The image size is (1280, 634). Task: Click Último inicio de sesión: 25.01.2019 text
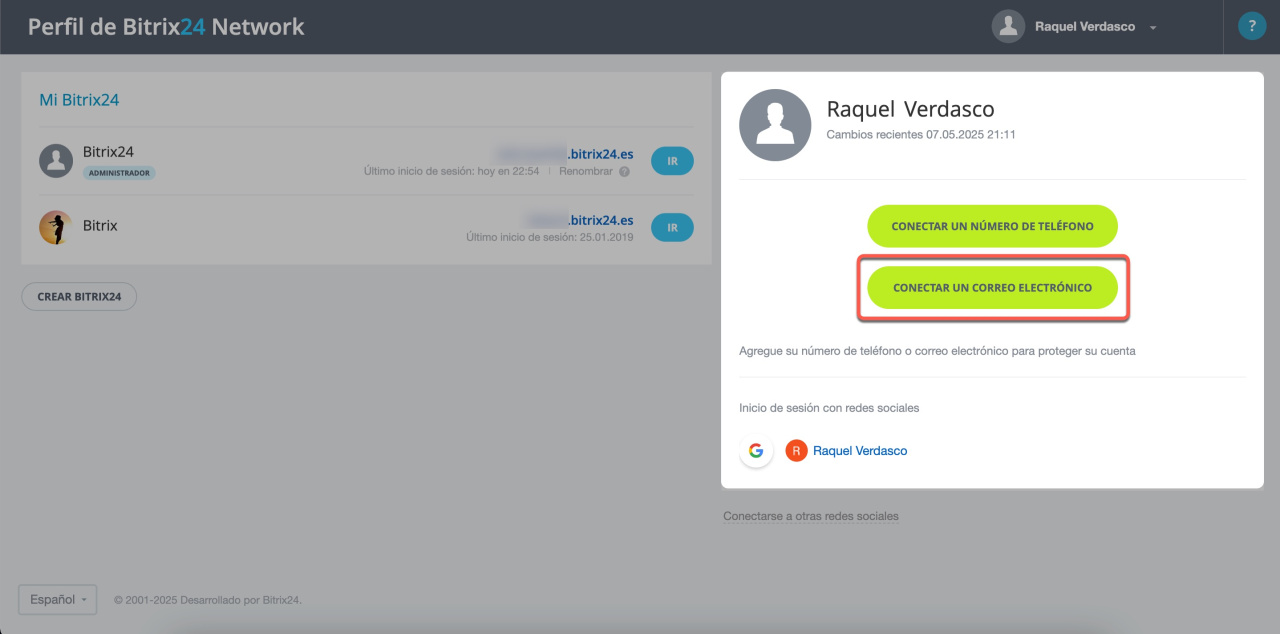[550, 238]
